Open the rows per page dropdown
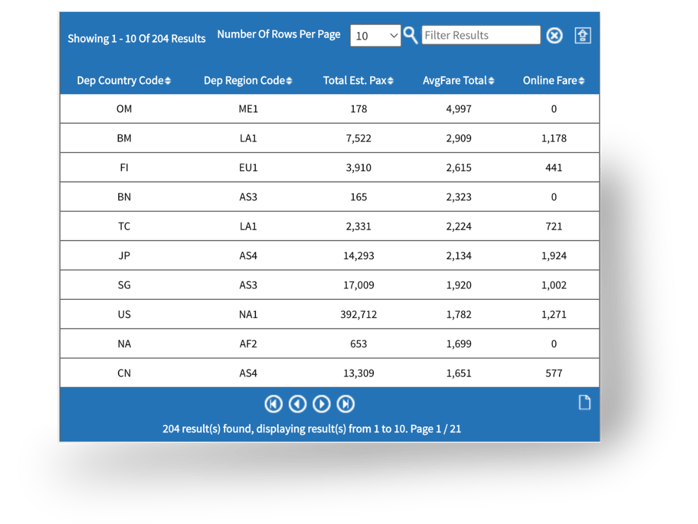Screen dimensions: 698x524 pos(375,35)
